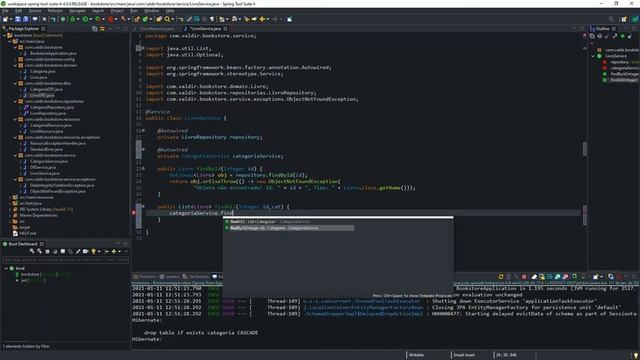Viewport: 640px width, 360px height.
Task: Open the New file dropdown arrow
Action: click(x=11, y=19)
